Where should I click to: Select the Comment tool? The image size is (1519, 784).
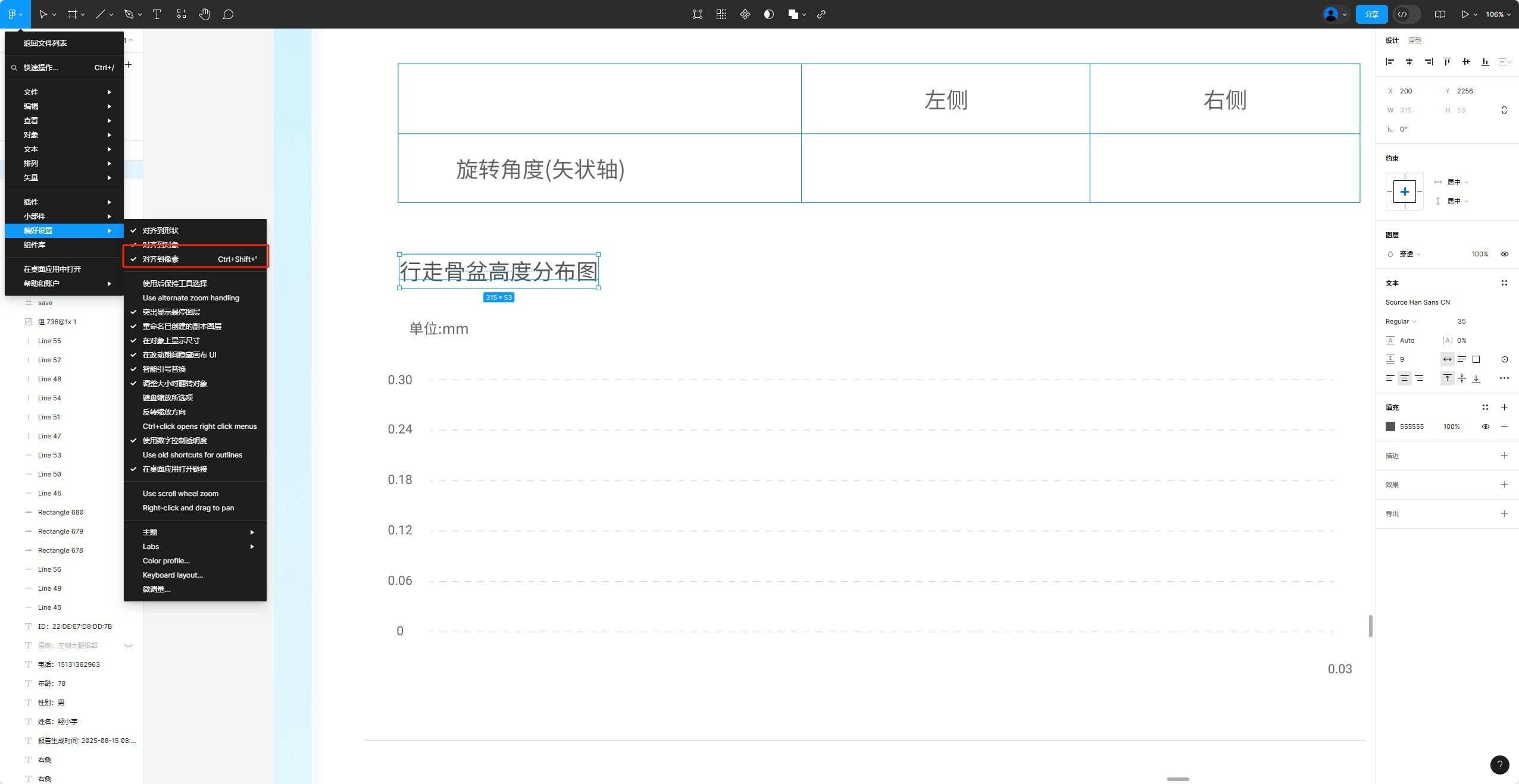click(228, 14)
